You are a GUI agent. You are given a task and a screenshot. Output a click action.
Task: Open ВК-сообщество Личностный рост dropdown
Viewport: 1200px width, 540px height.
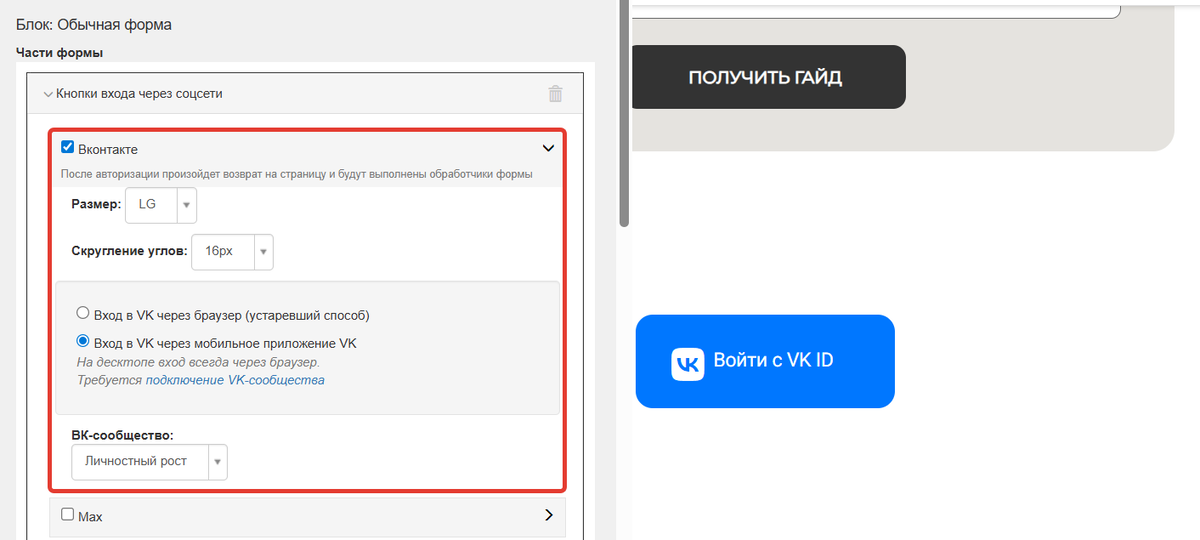click(150, 462)
